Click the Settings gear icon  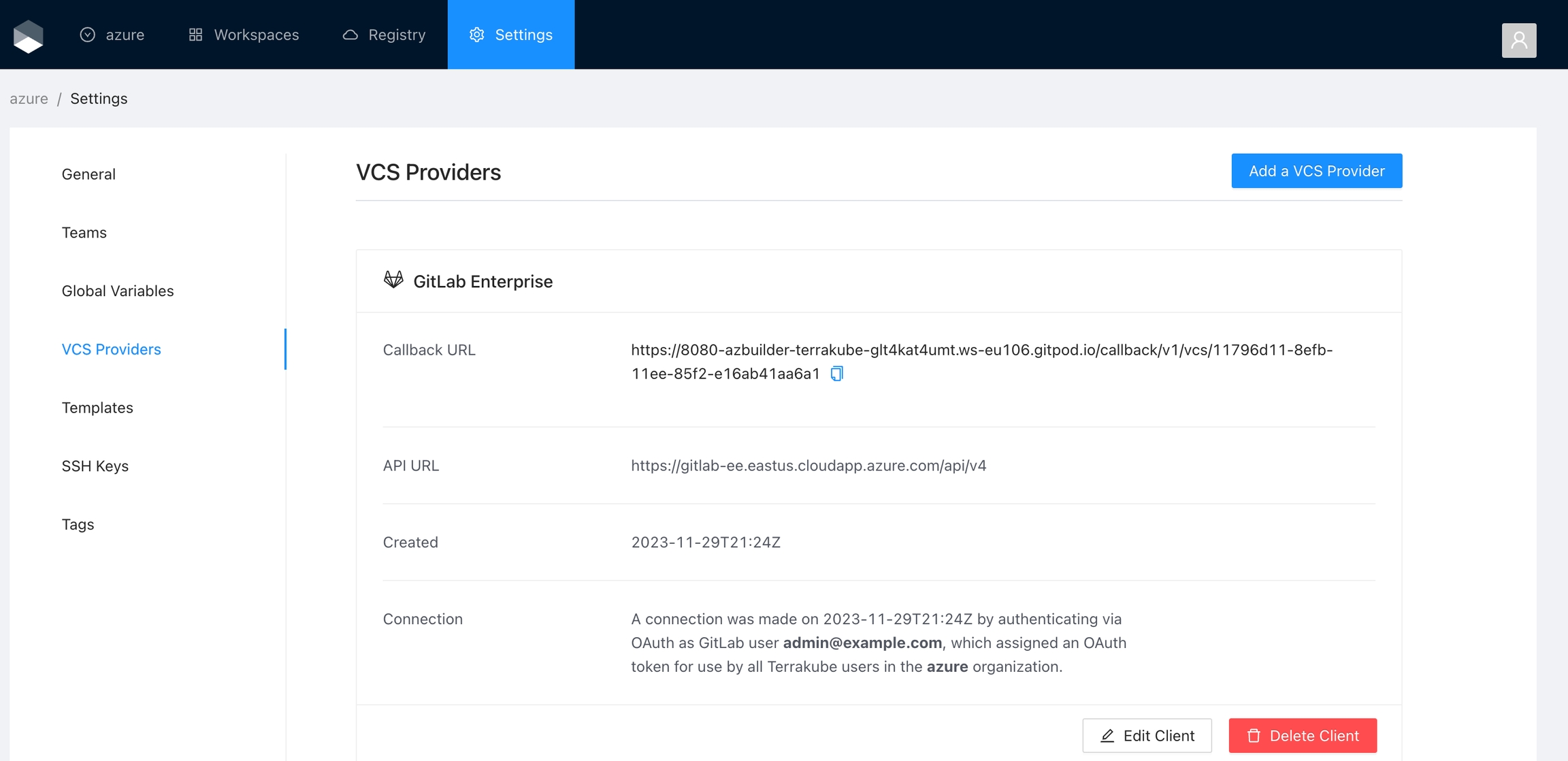coord(476,35)
